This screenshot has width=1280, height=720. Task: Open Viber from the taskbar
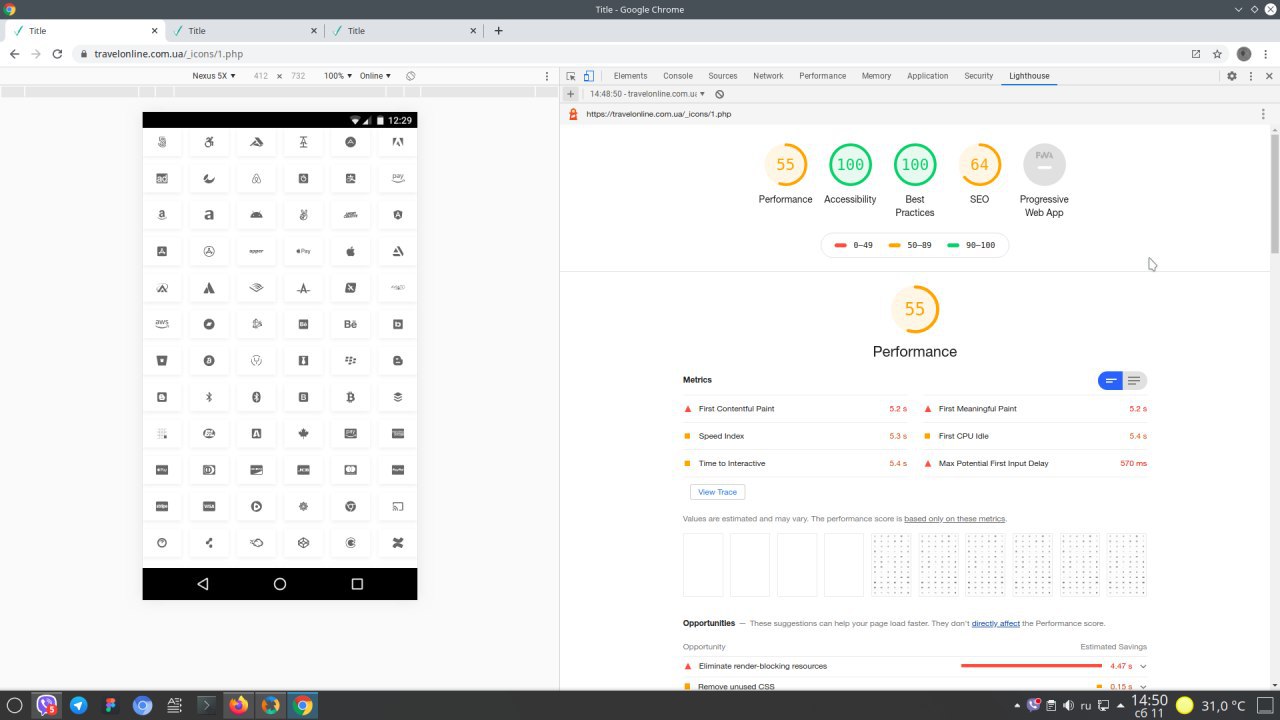pos(46,705)
